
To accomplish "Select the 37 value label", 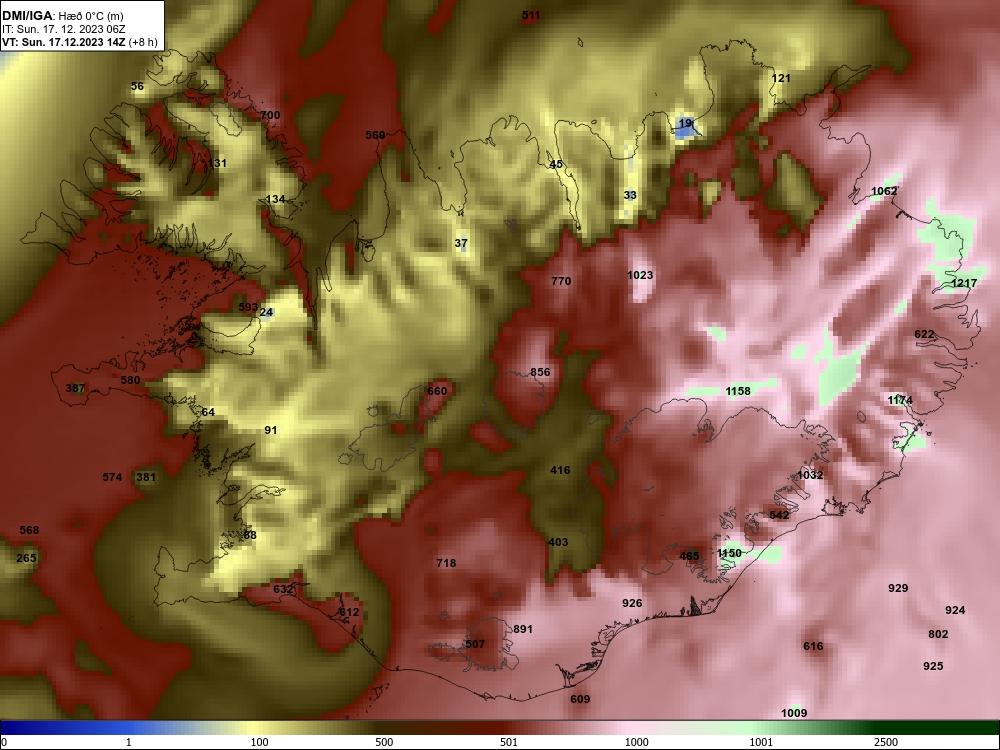I will [461, 243].
